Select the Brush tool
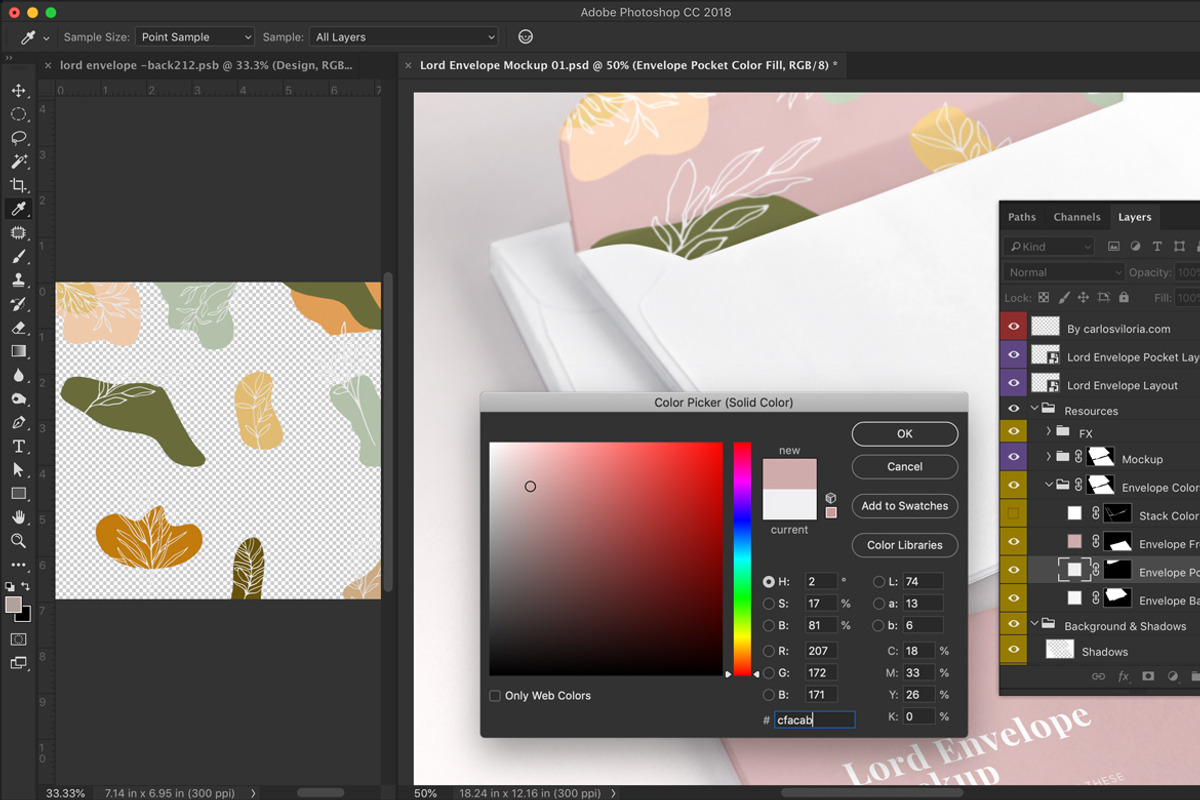 click(18, 256)
